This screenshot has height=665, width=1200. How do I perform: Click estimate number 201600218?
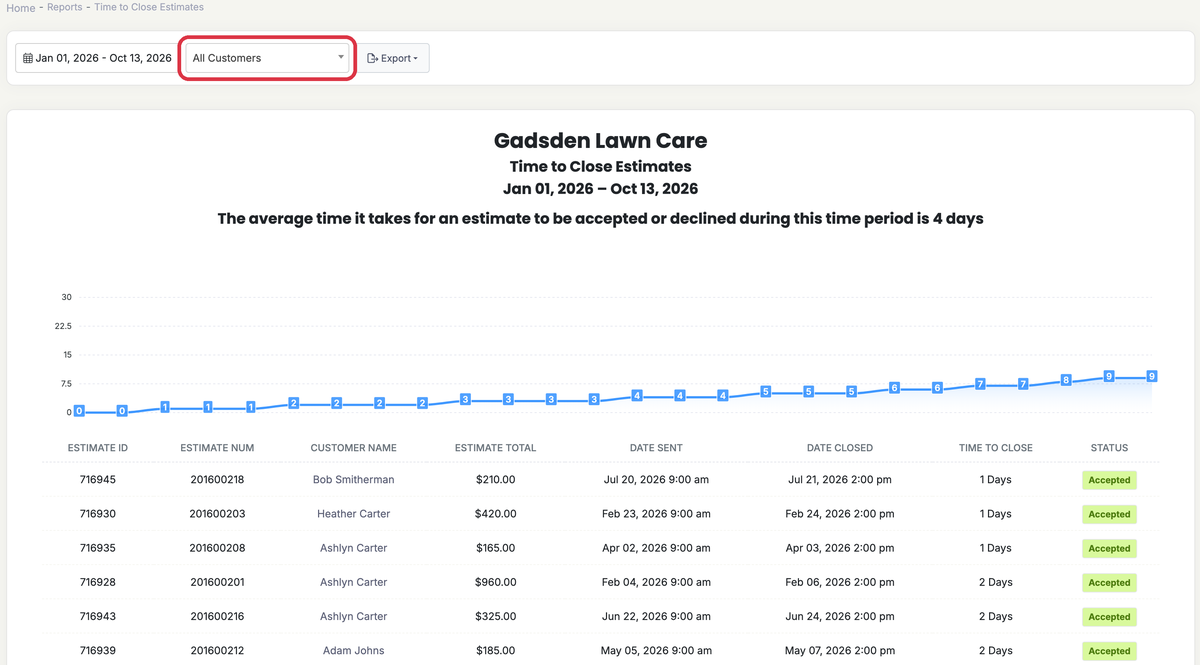point(217,480)
